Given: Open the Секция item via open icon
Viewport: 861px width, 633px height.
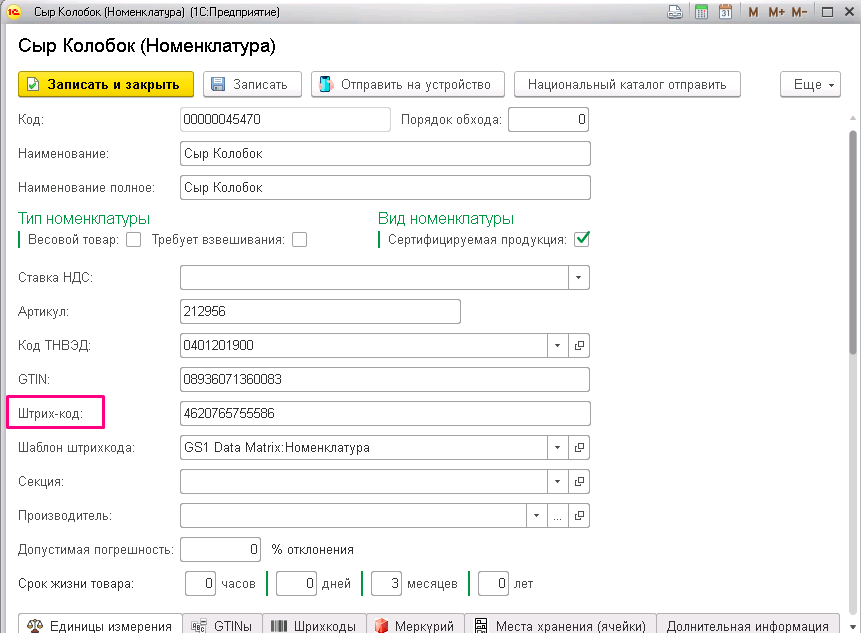Looking at the screenshot, I should coord(579,482).
